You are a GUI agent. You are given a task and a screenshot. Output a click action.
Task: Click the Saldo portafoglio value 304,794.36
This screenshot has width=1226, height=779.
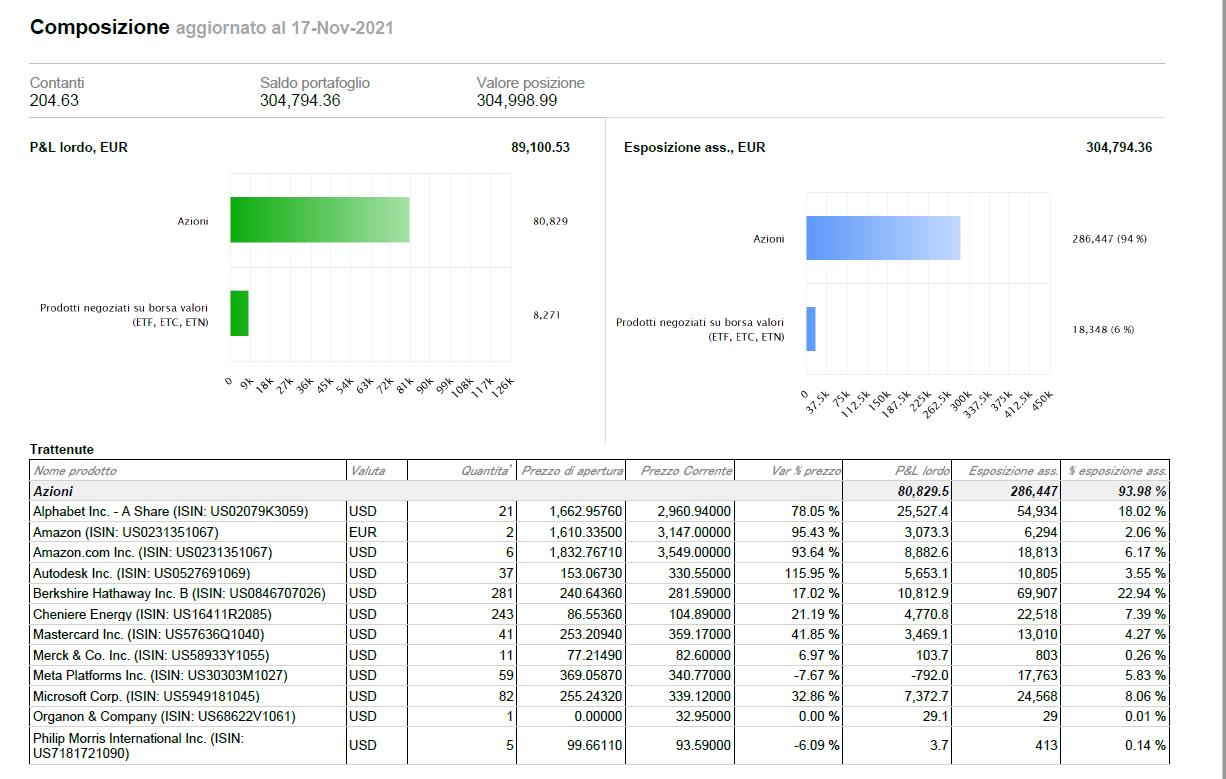(300, 100)
